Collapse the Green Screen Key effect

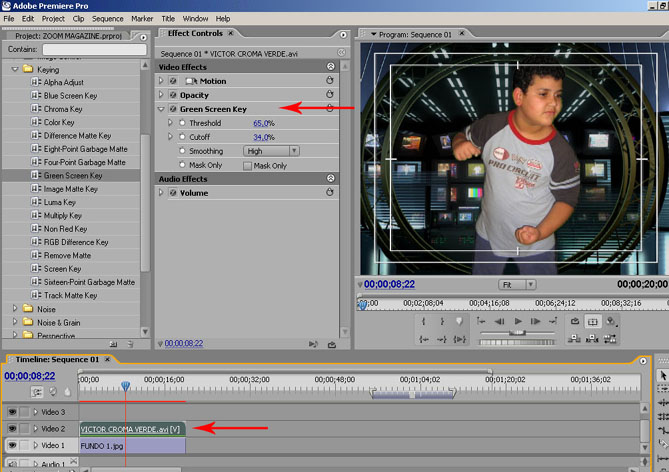click(162, 108)
